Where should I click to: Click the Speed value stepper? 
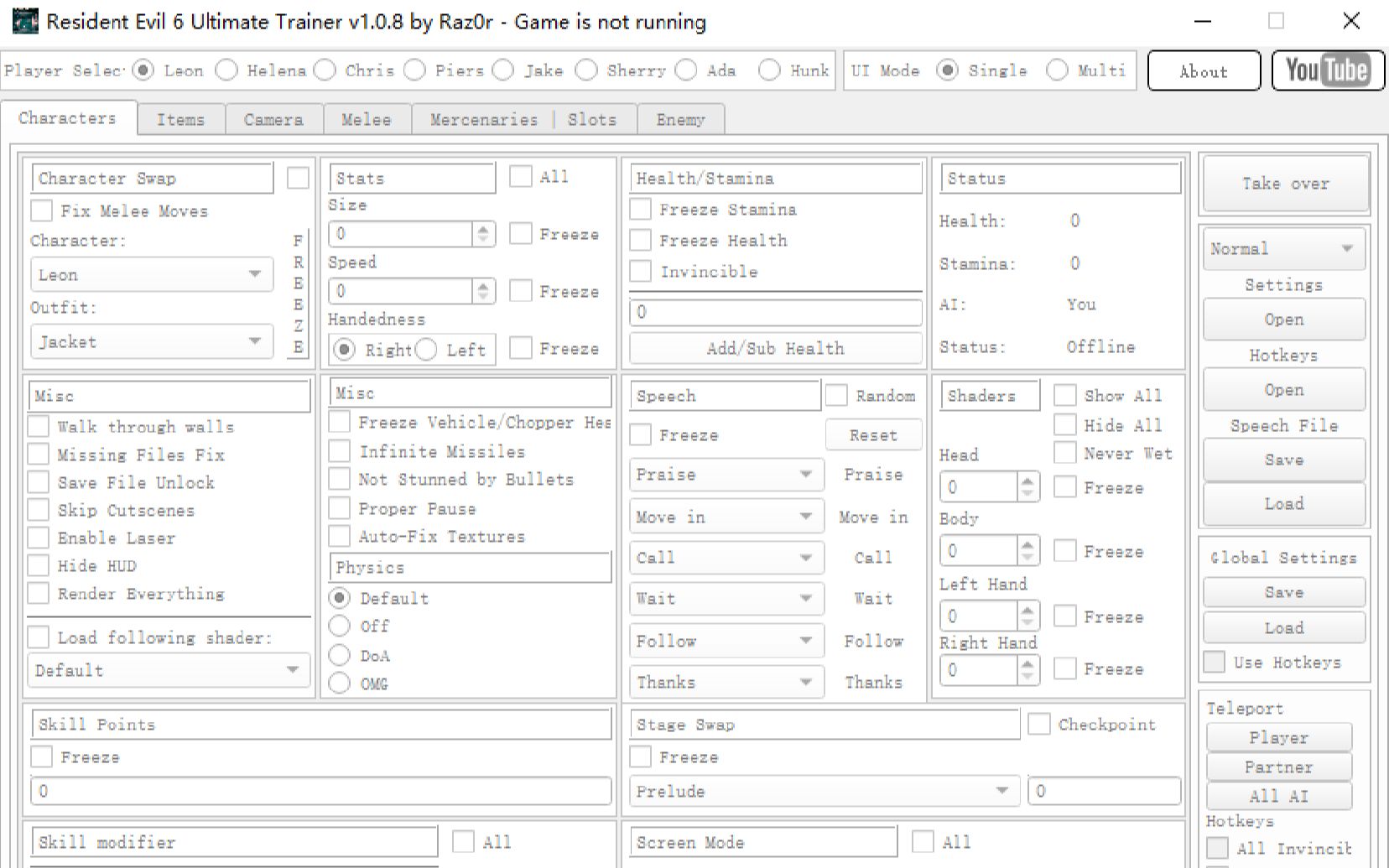pyautogui.click(x=482, y=291)
